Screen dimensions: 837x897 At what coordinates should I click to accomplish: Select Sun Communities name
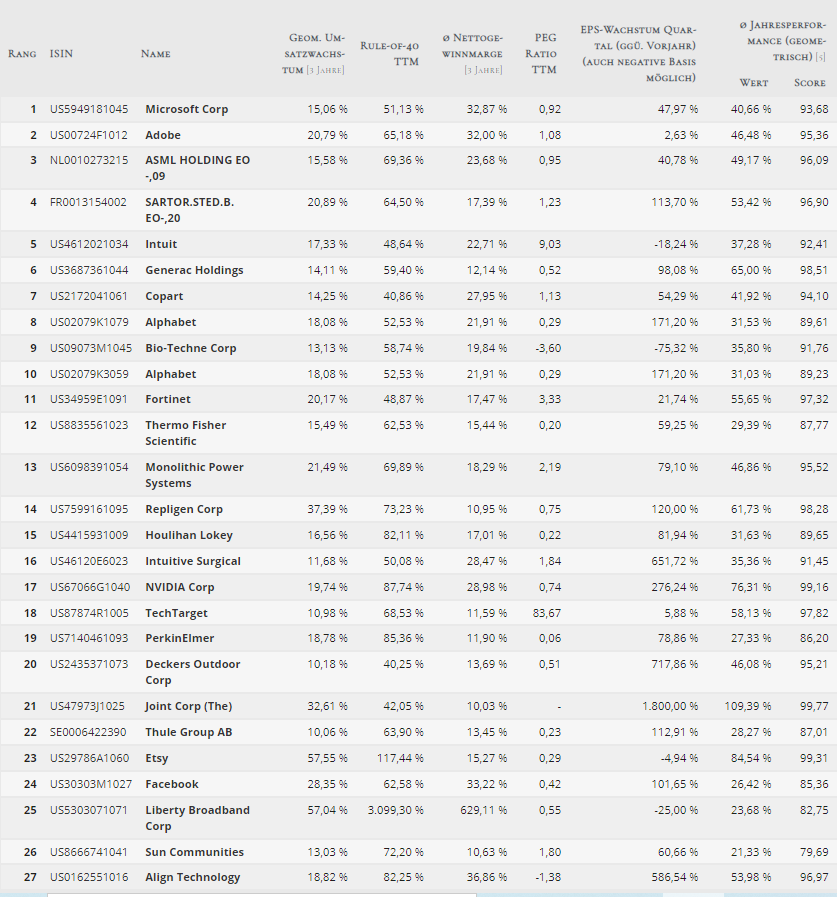(195, 852)
